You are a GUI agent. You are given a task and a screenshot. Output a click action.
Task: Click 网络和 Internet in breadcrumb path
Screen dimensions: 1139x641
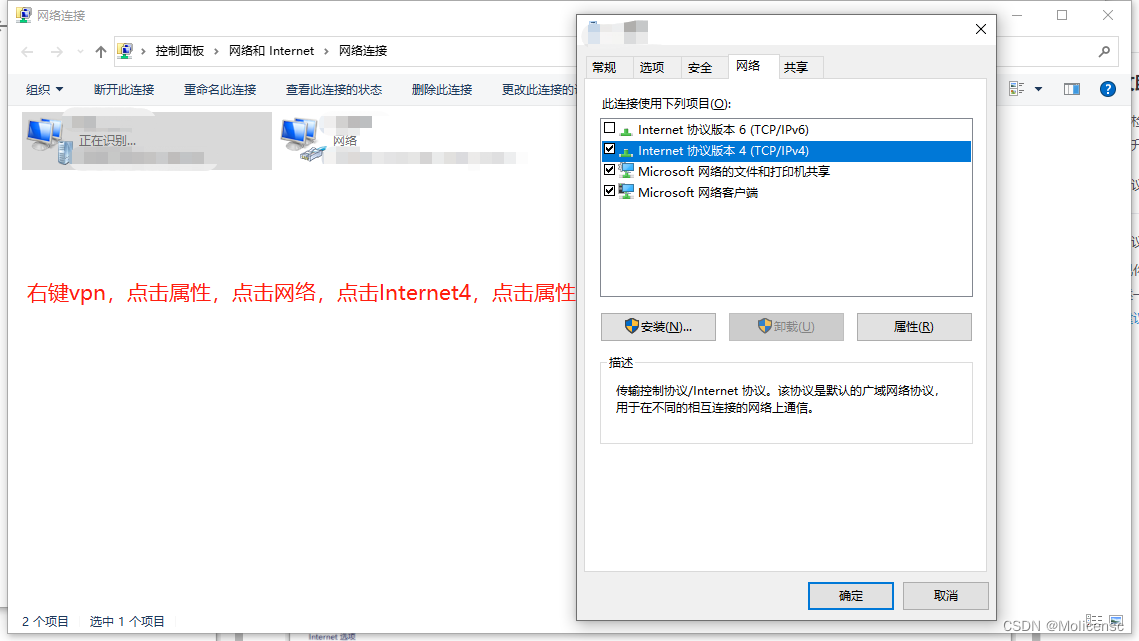tap(272, 51)
